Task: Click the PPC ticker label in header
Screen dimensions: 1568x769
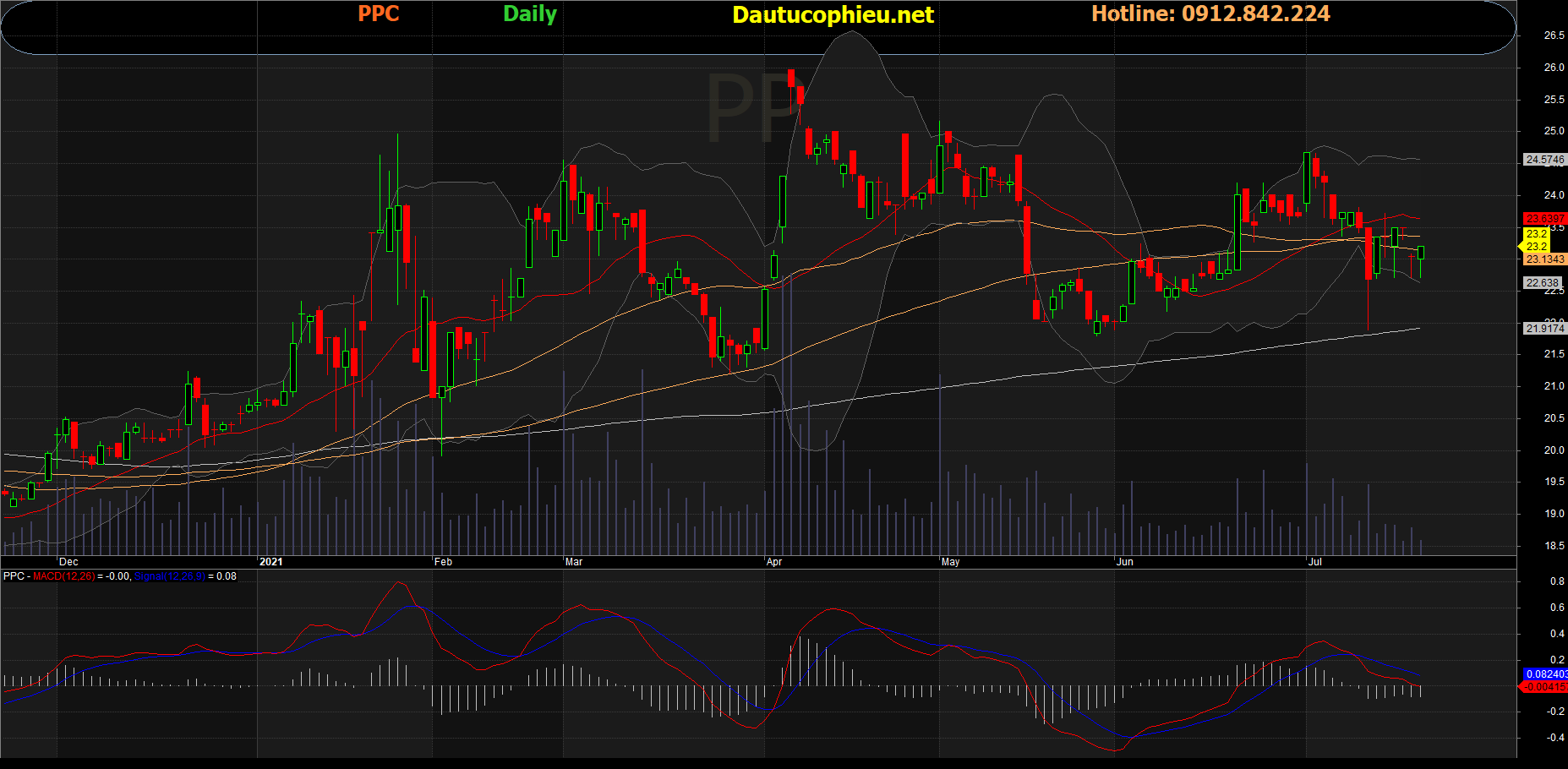Action: click(x=378, y=14)
